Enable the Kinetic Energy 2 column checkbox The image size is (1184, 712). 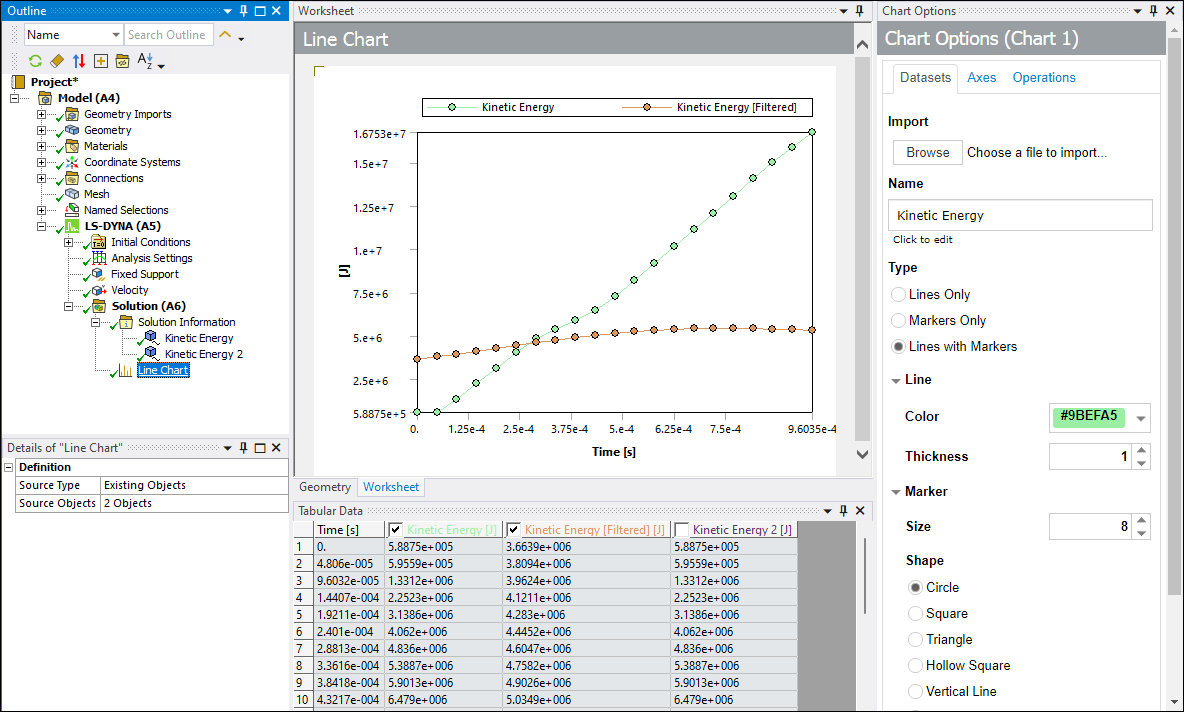point(682,530)
